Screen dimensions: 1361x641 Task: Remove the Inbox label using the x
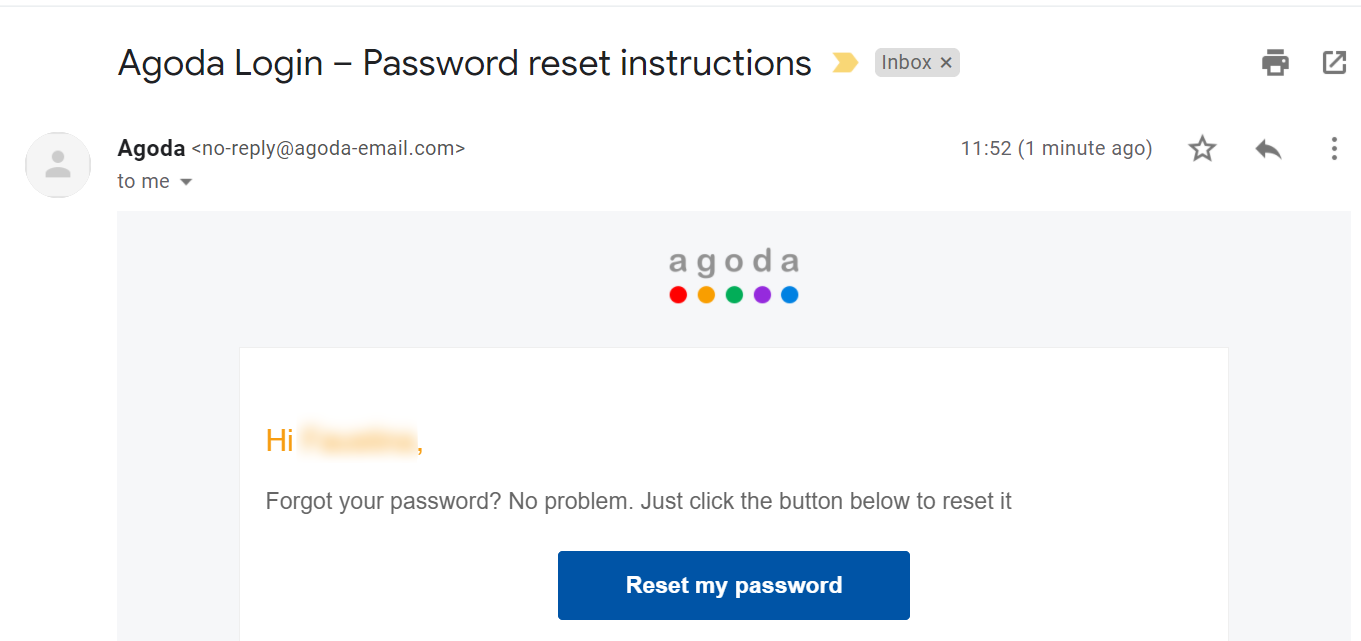tap(946, 63)
